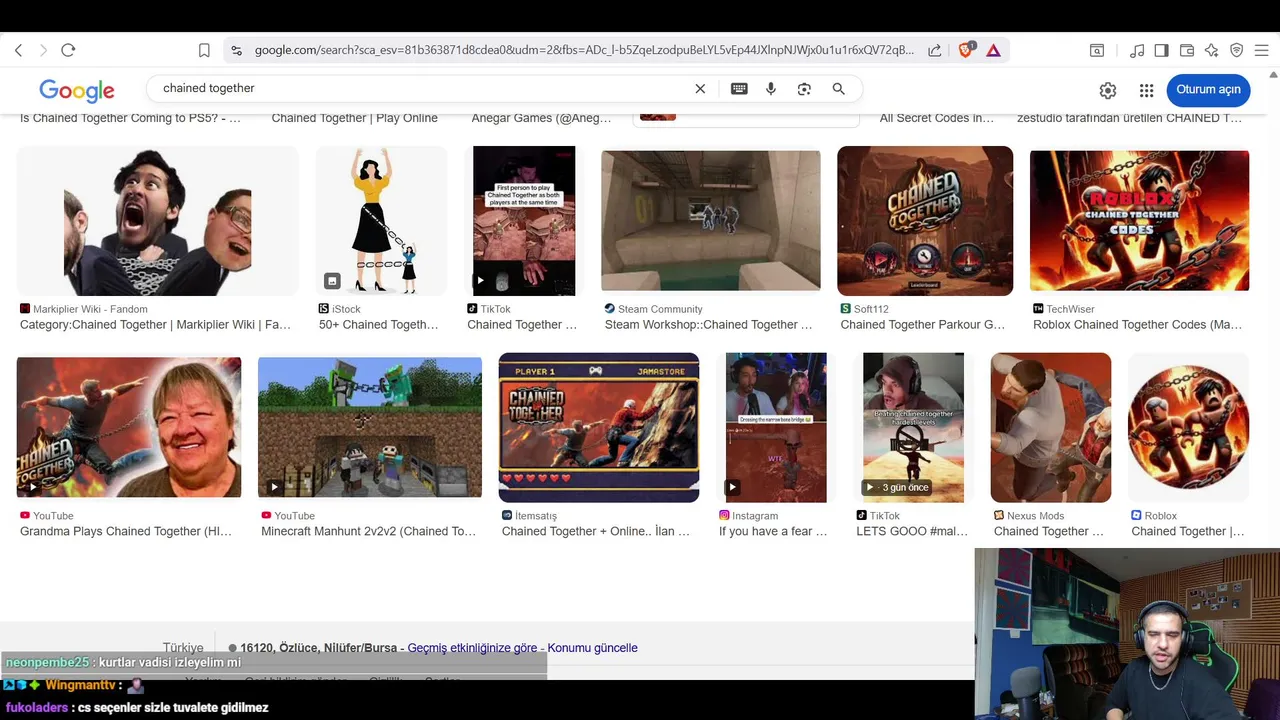This screenshot has height=720, width=1280.
Task: Click 'Konumu güncelle' link
Action: point(592,648)
